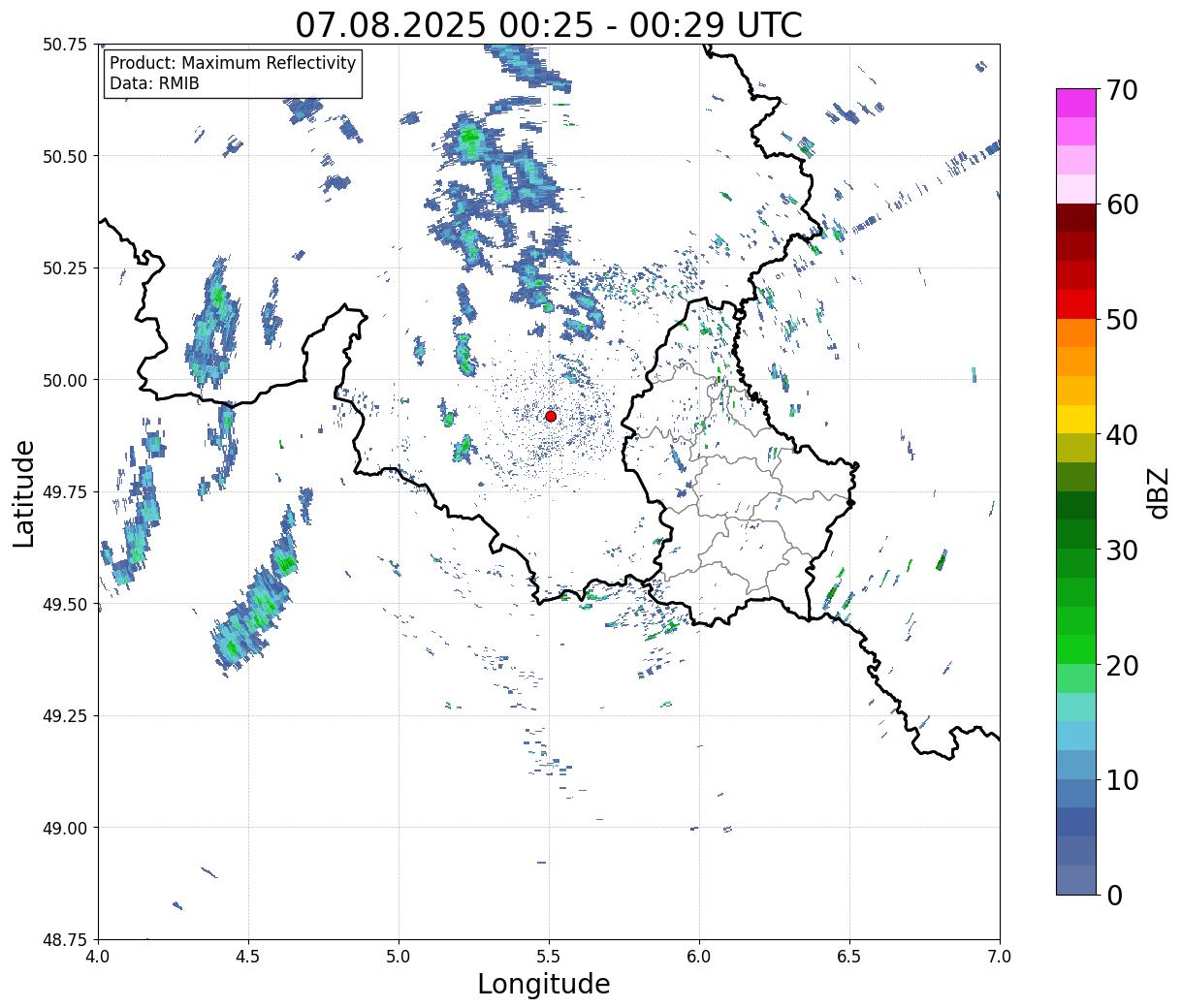Click the colorbar tick label 30
Viewport: 1182px width, 1008px height.
click(1121, 550)
